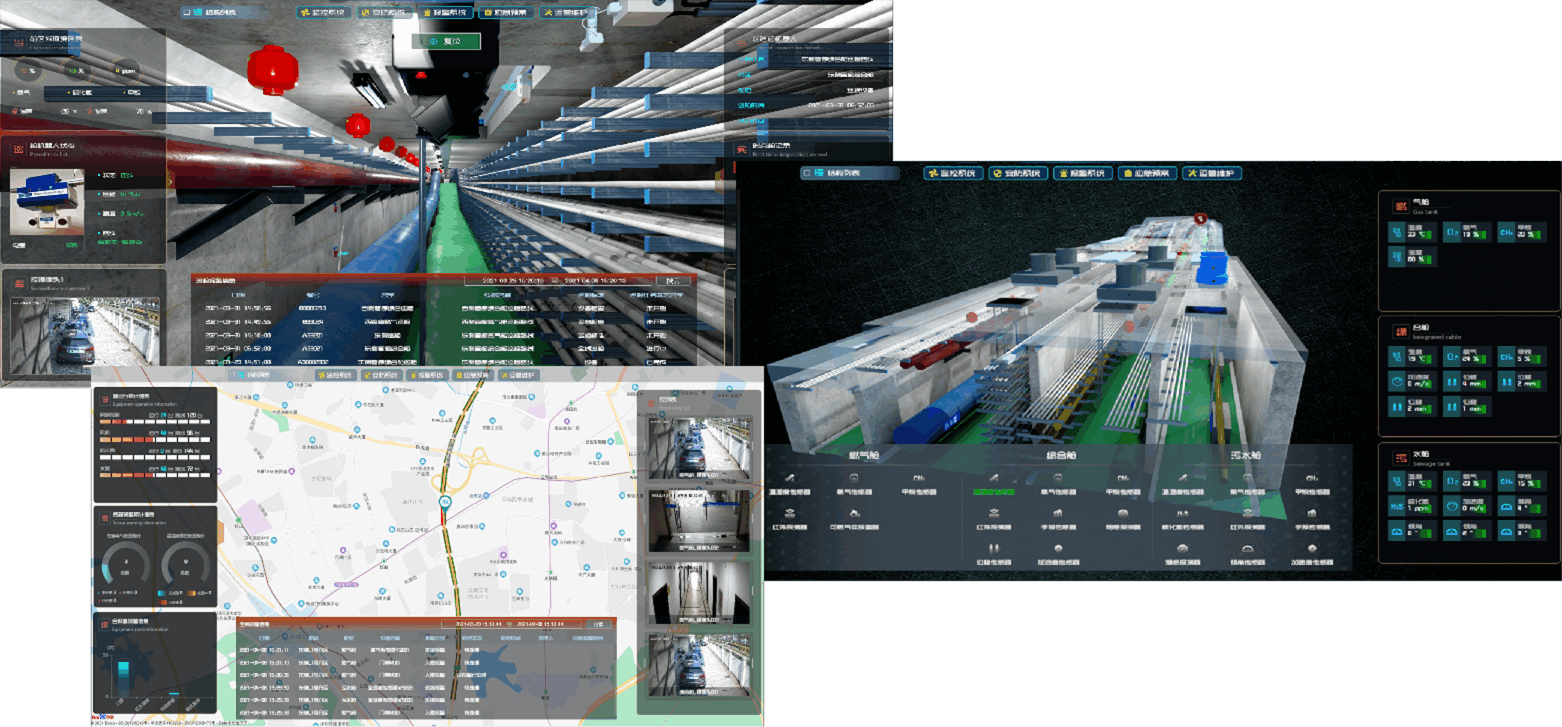Click the Sewage tank panel header icon

click(x=1400, y=459)
